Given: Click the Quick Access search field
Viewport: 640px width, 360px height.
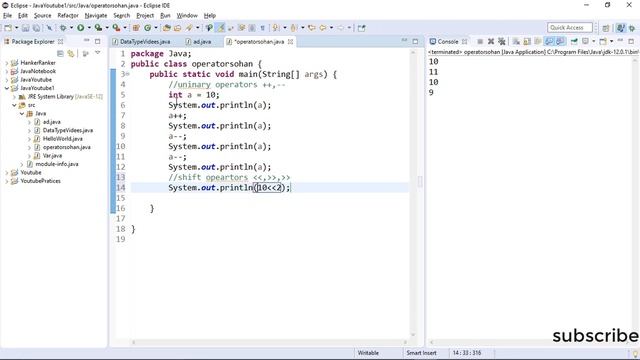Looking at the screenshot, I should pyautogui.click(x=569, y=28).
